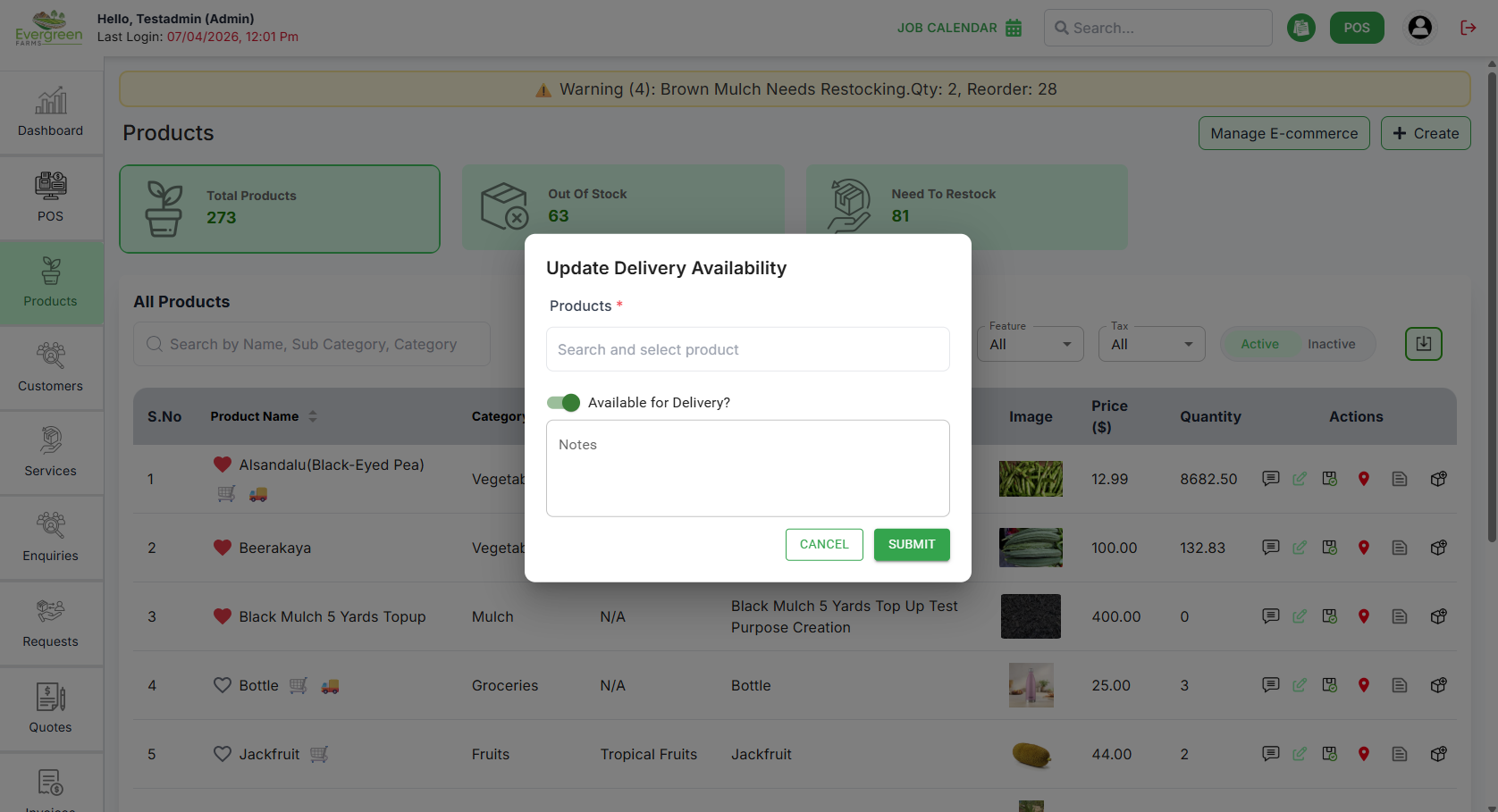The image size is (1498, 812).
Task: Click the CANCEL button in dialog
Action: (x=824, y=545)
